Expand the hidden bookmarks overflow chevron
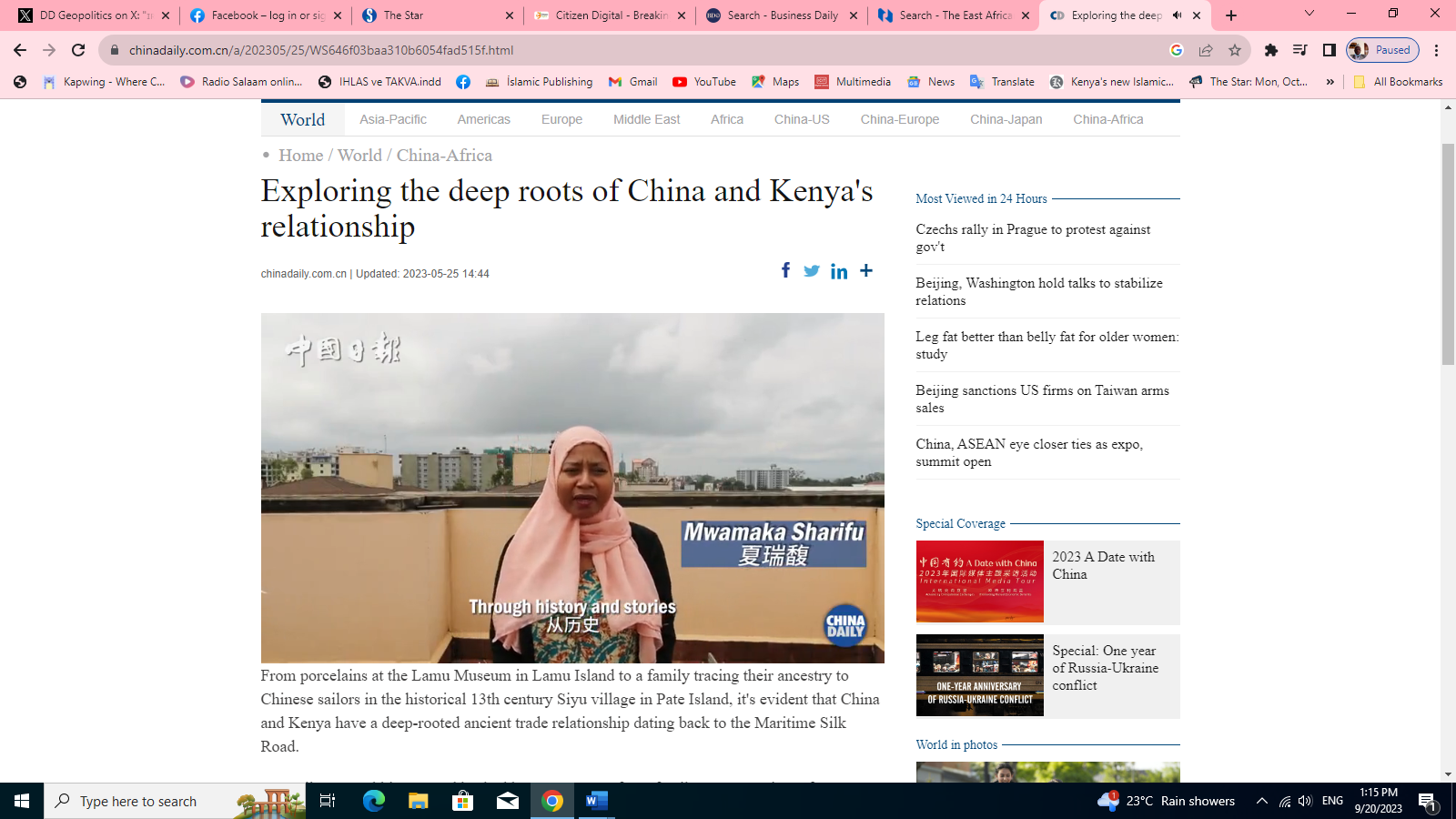 1330,82
